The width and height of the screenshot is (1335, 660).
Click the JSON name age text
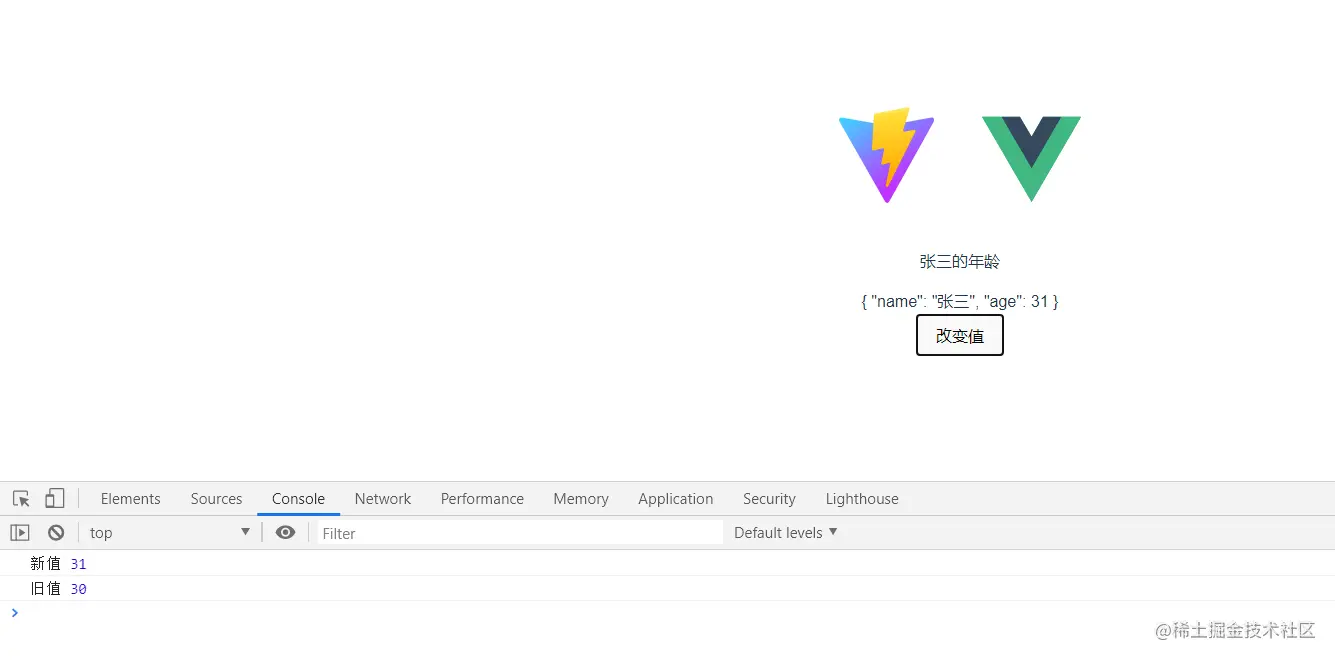click(x=960, y=301)
